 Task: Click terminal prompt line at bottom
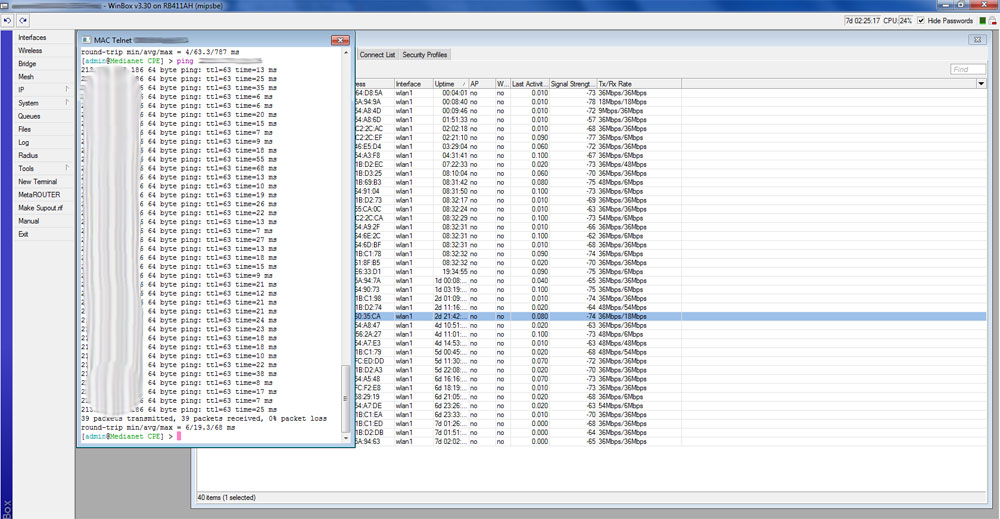(131, 437)
